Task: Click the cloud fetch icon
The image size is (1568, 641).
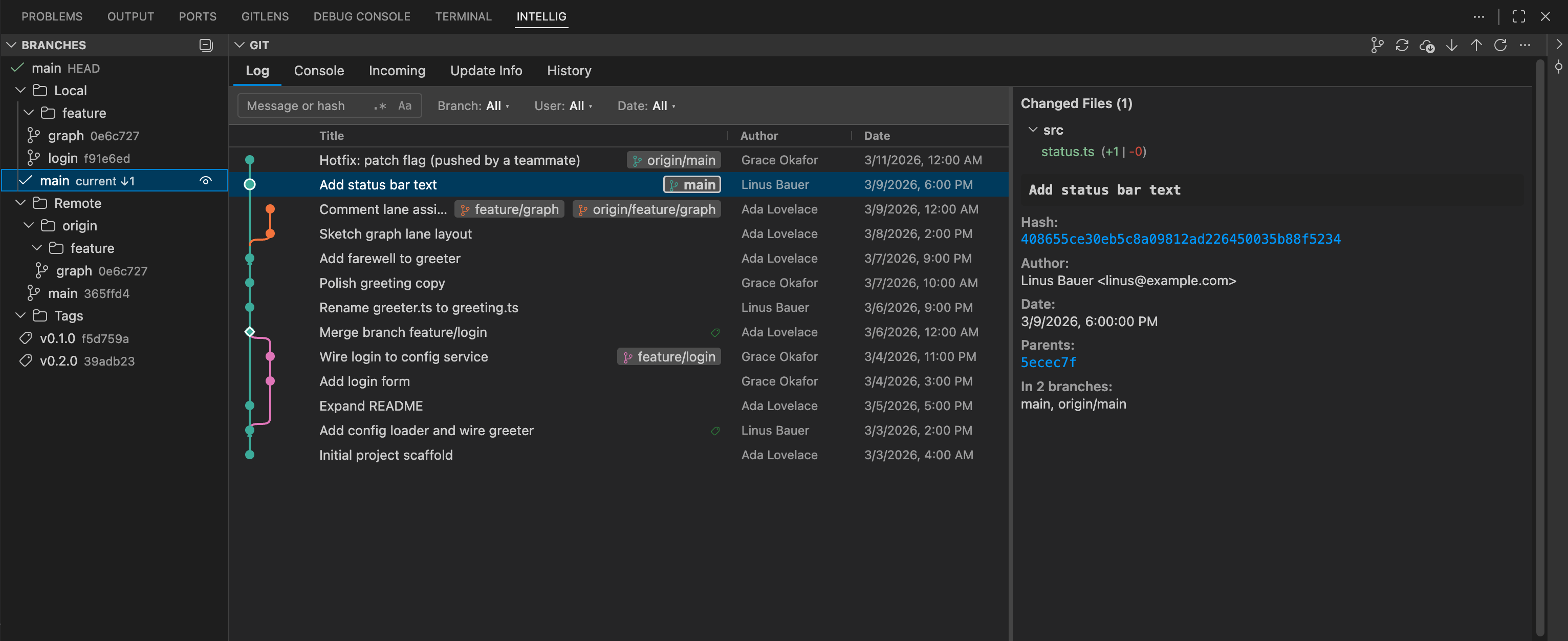Action: tap(1427, 45)
